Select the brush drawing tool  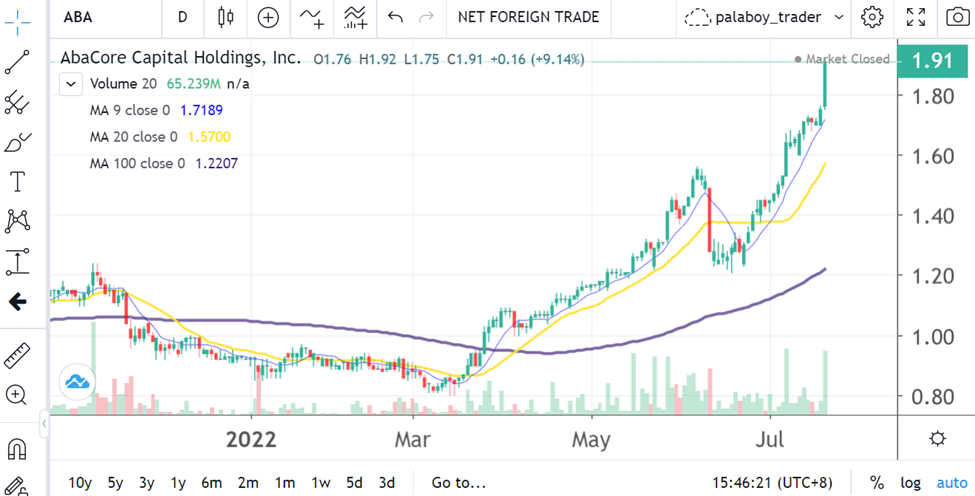pyautogui.click(x=17, y=142)
